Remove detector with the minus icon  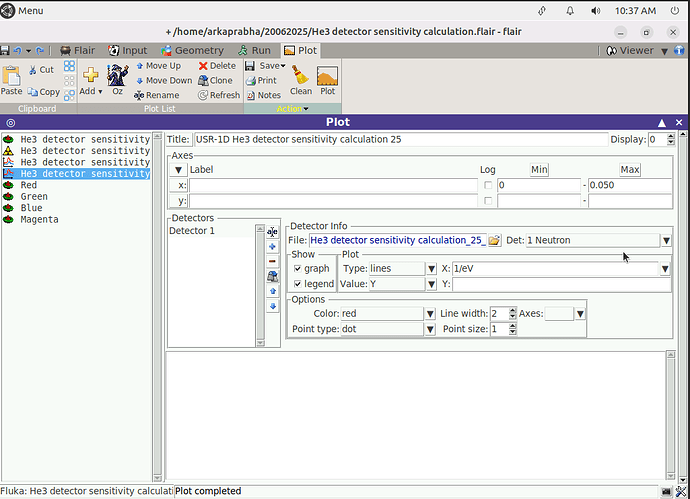[272, 261]
